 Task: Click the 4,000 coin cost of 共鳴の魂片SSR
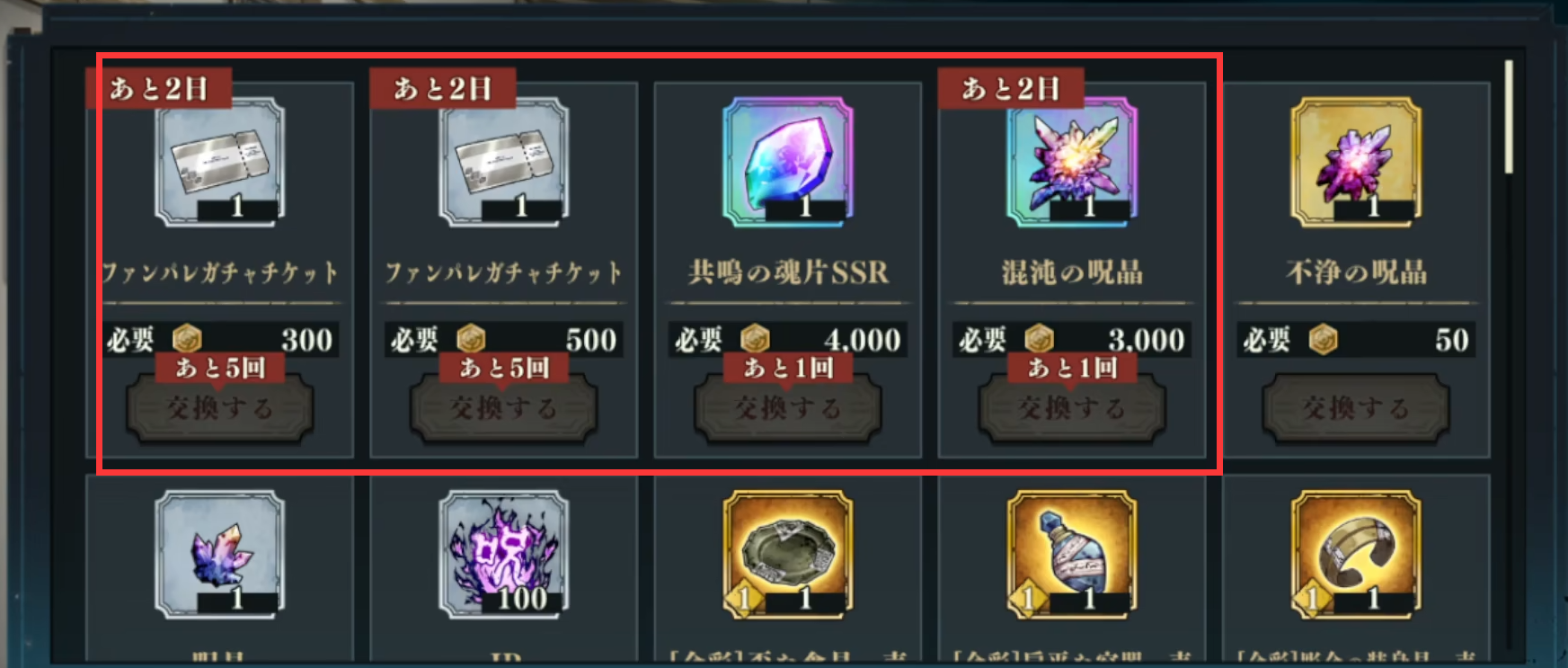pos(863,340)
